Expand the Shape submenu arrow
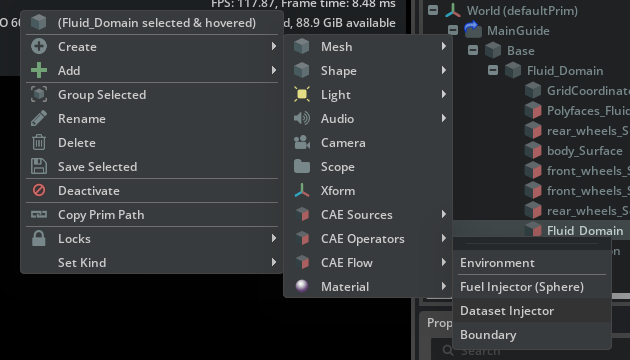This screenshot has height=360, width=630. click(x=444, y=70)
